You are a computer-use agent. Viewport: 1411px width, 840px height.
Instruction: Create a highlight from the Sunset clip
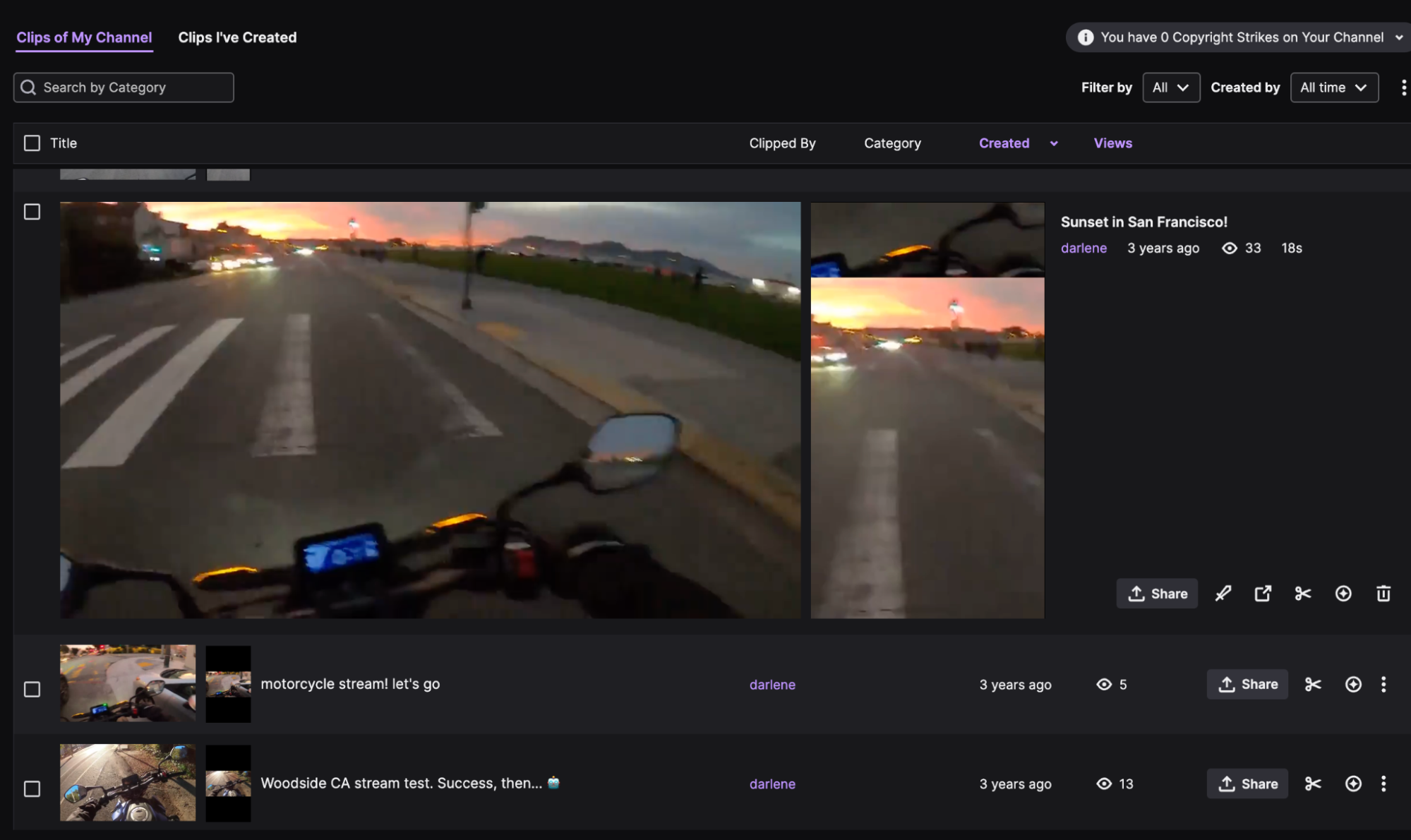(x=1343, y=593)
